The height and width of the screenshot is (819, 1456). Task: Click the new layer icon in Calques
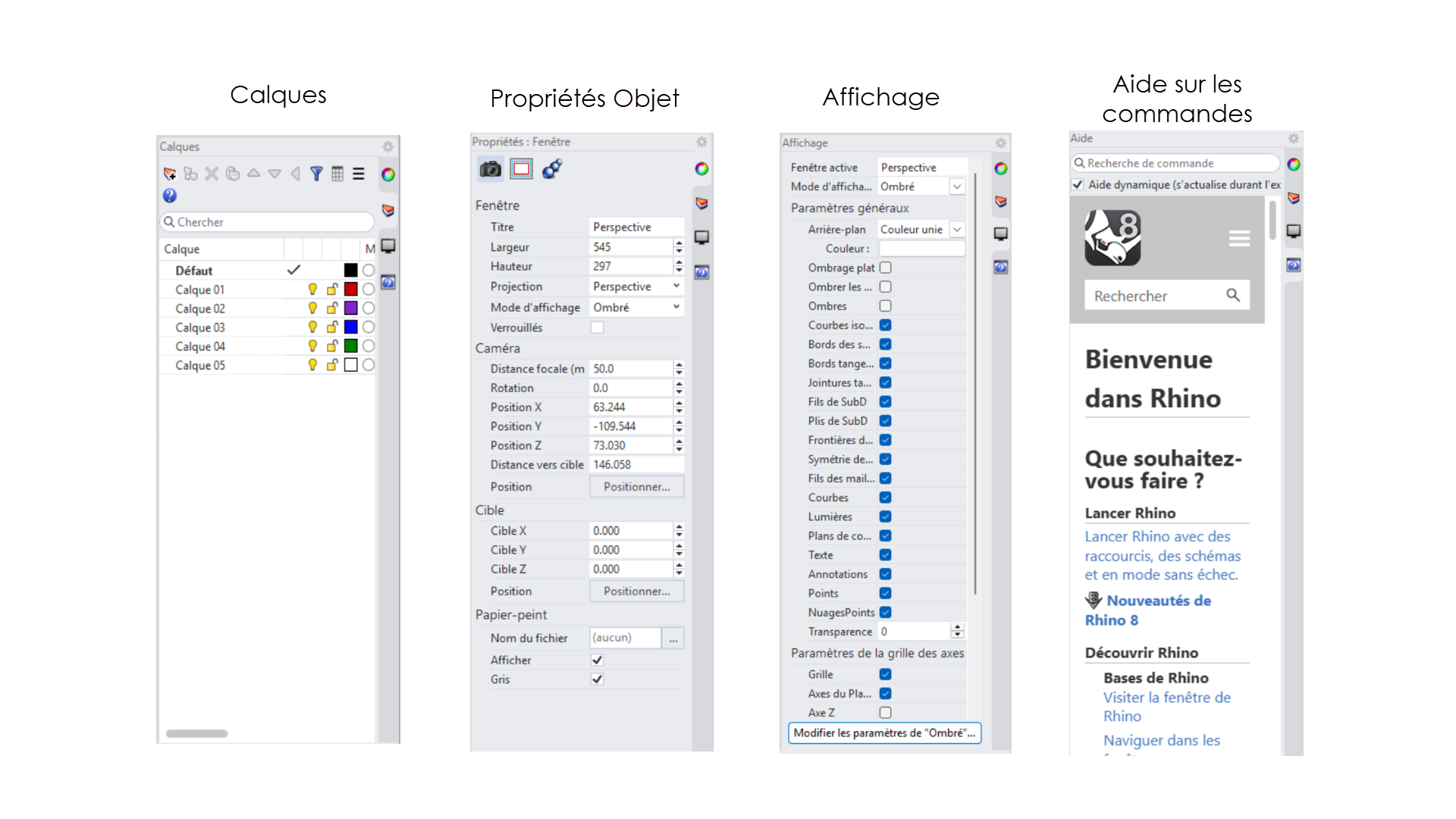click(x=170, y=174)
